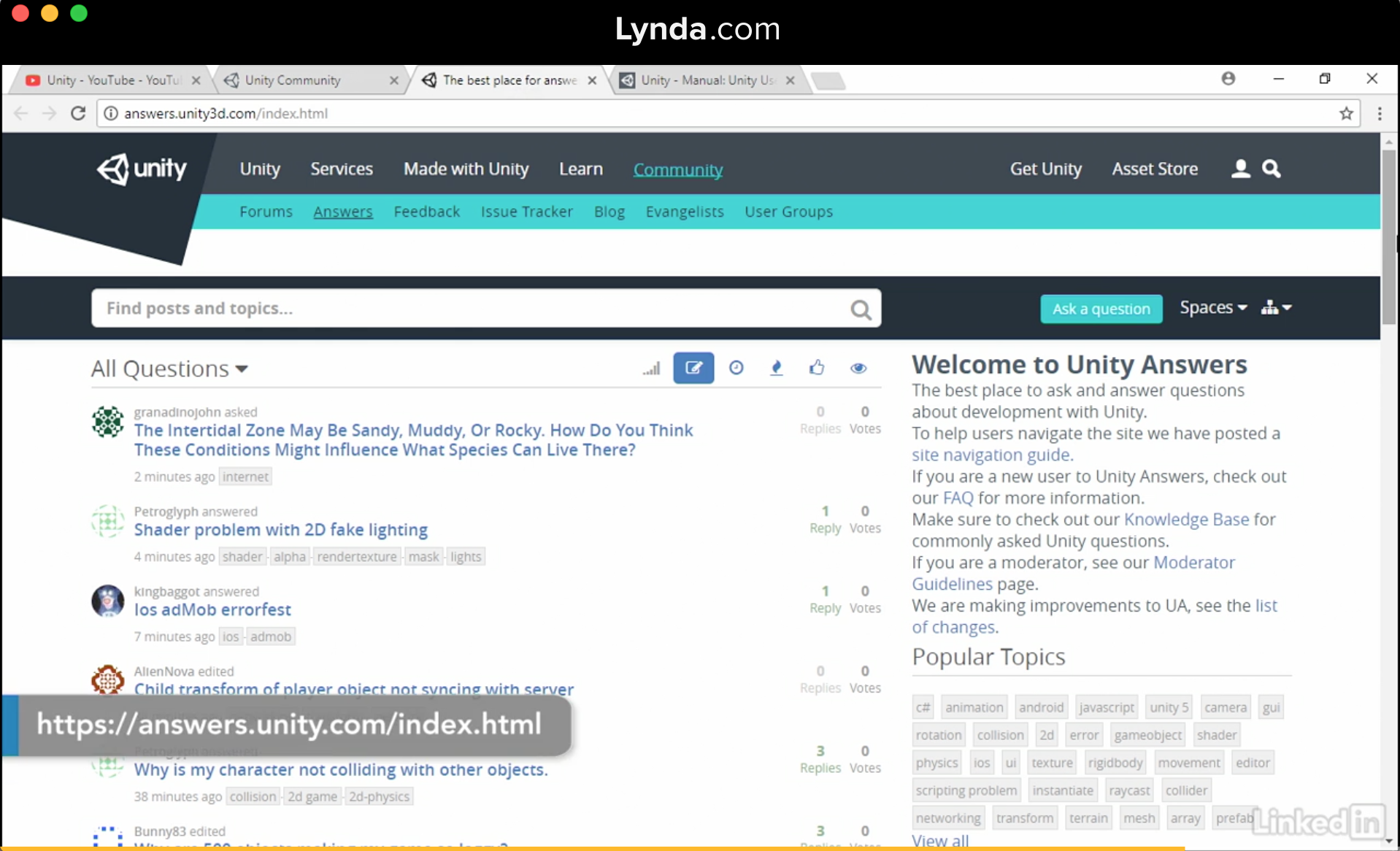Screen dimensions: 1400x851
Task: Go back in browser history
Action: pos(20,113)
